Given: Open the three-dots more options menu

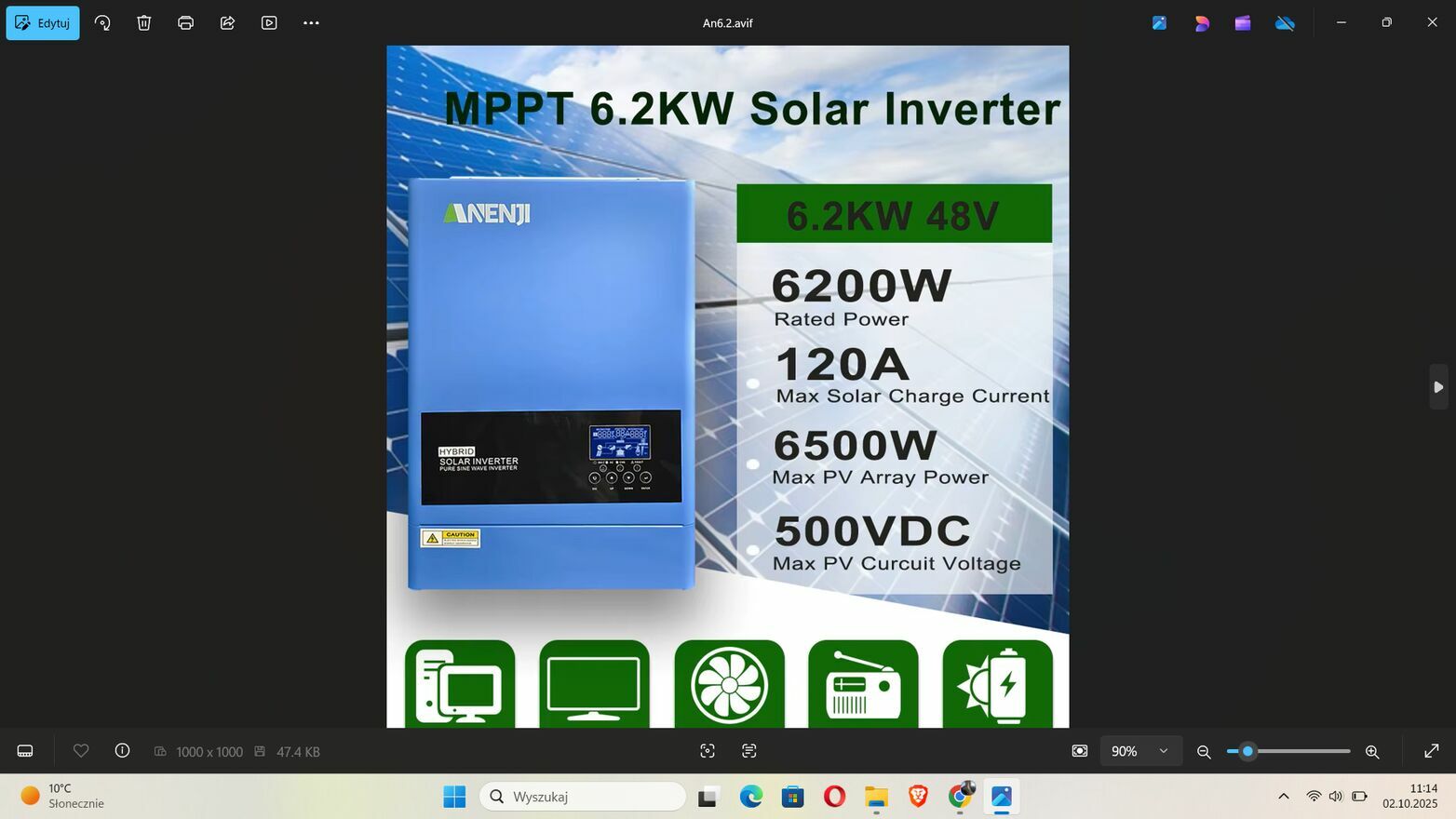Looking at the screenshot, I should [x=311, y=23].
